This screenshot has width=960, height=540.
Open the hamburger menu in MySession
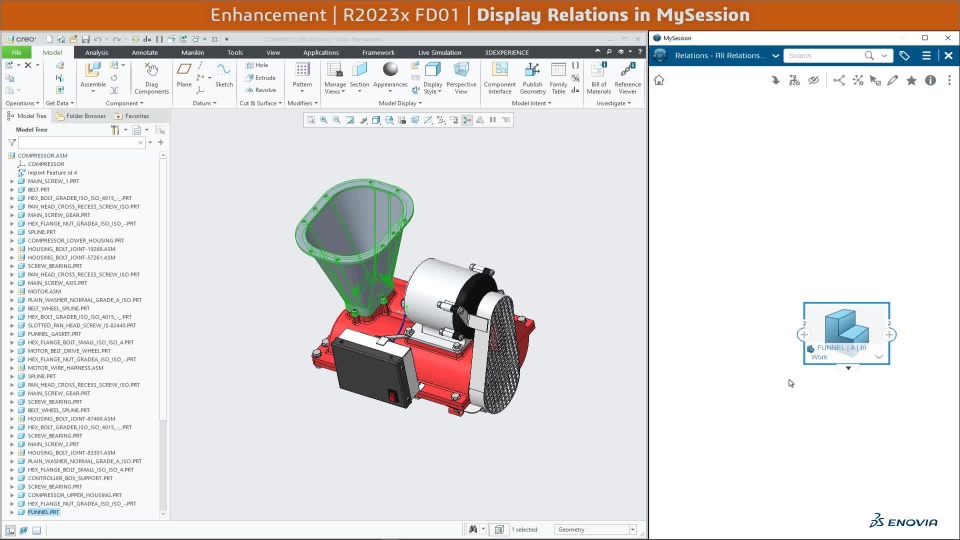[926, 56]
